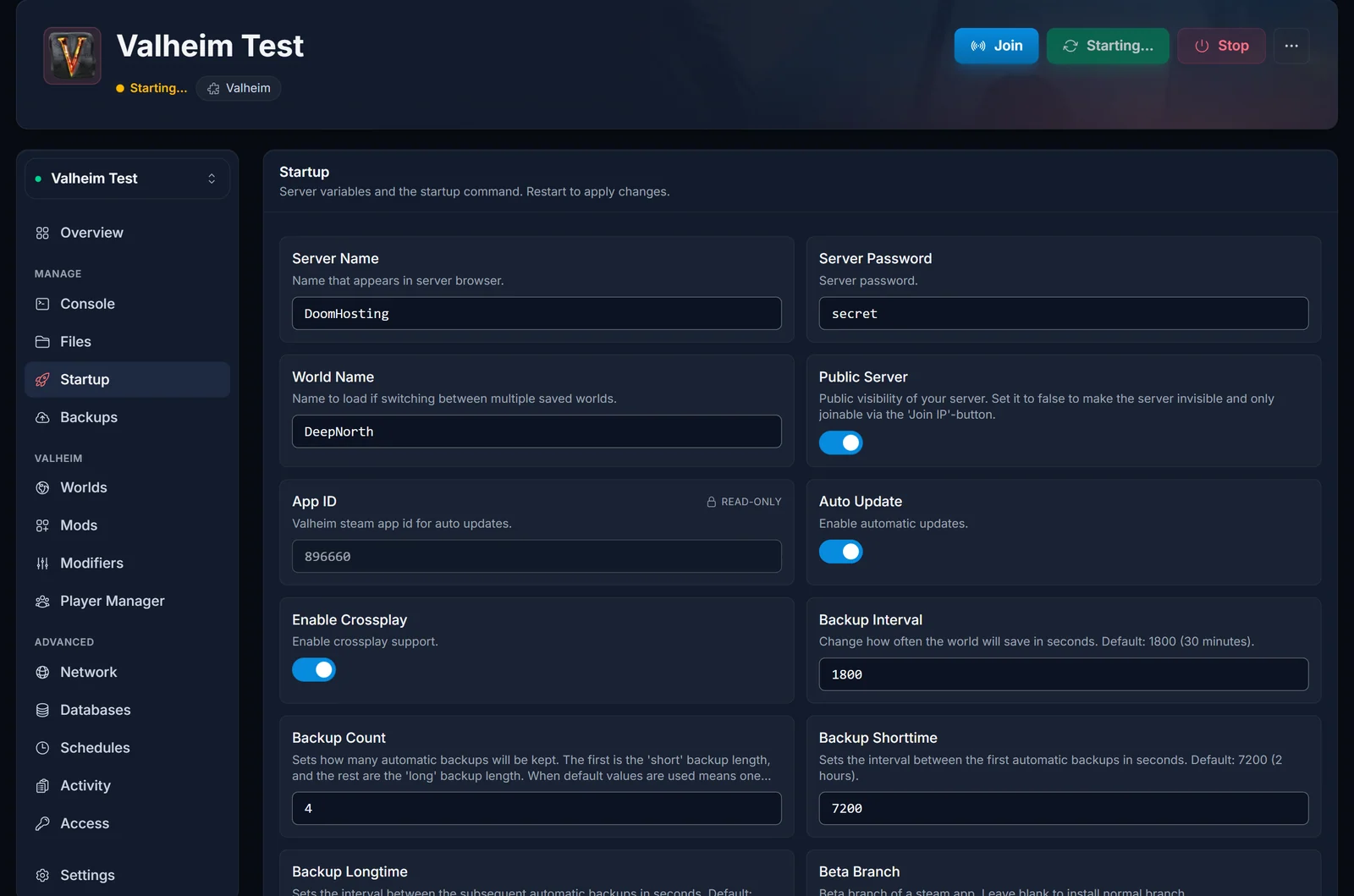1354x896 pixels.
Task: Open the Console page
Action: click(x=127, y=304)
